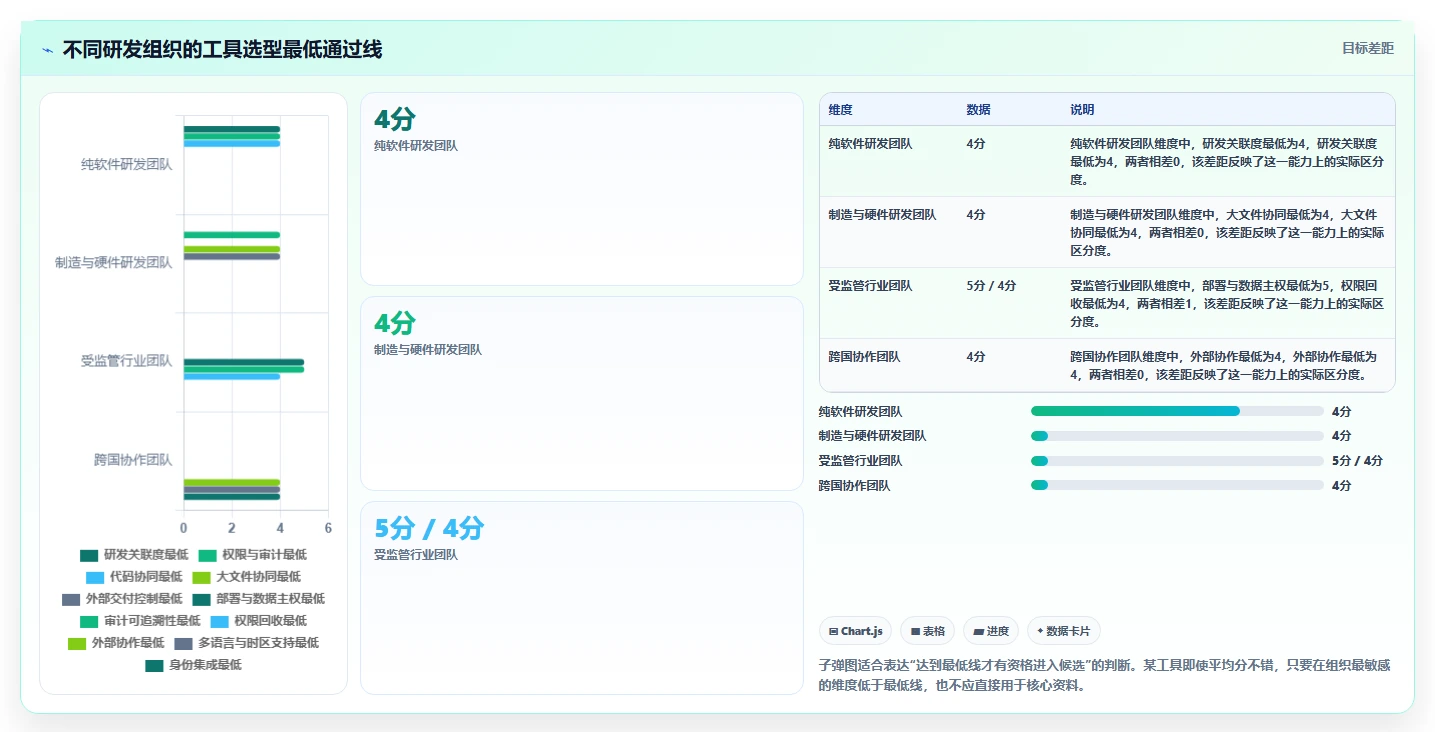
Task: Click the 子弹图 footnote paragraph
Action: coord(1105,676)
